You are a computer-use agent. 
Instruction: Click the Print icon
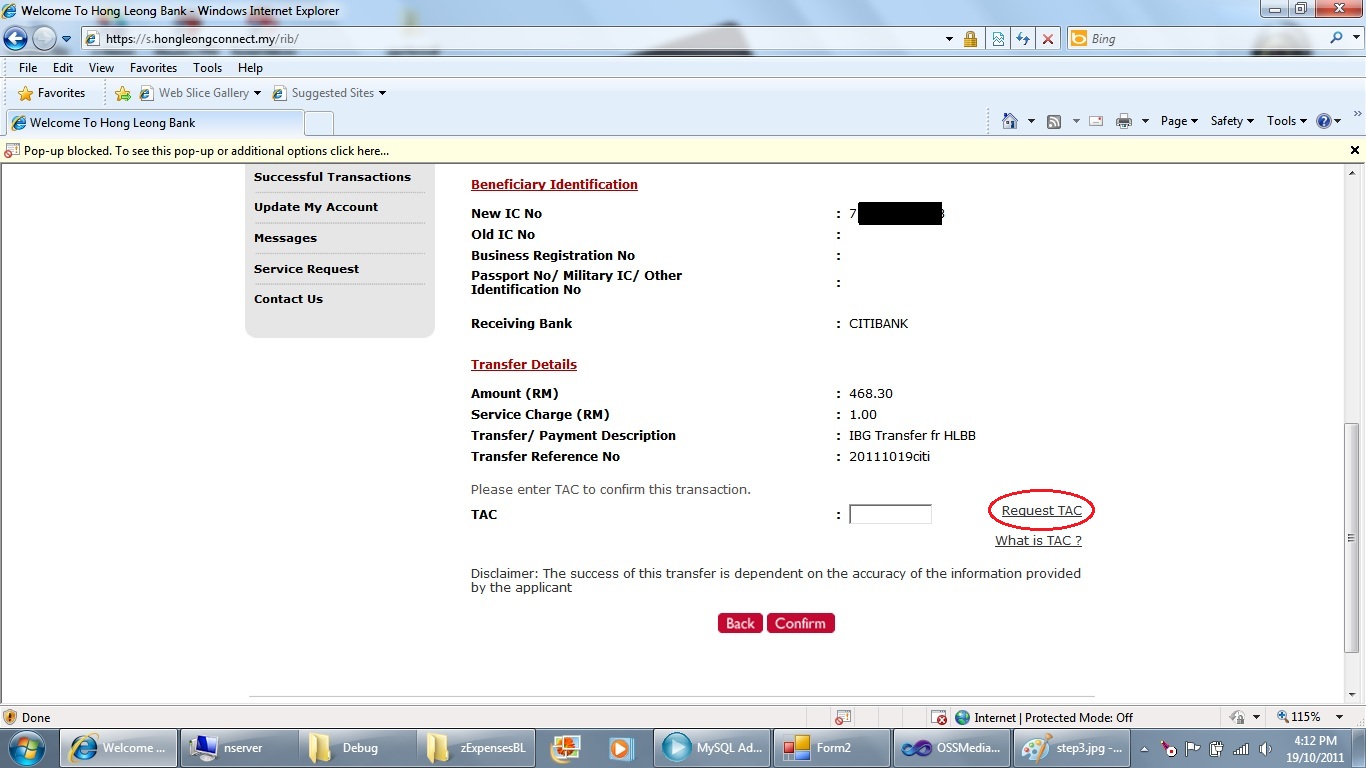coord(1124,121)
